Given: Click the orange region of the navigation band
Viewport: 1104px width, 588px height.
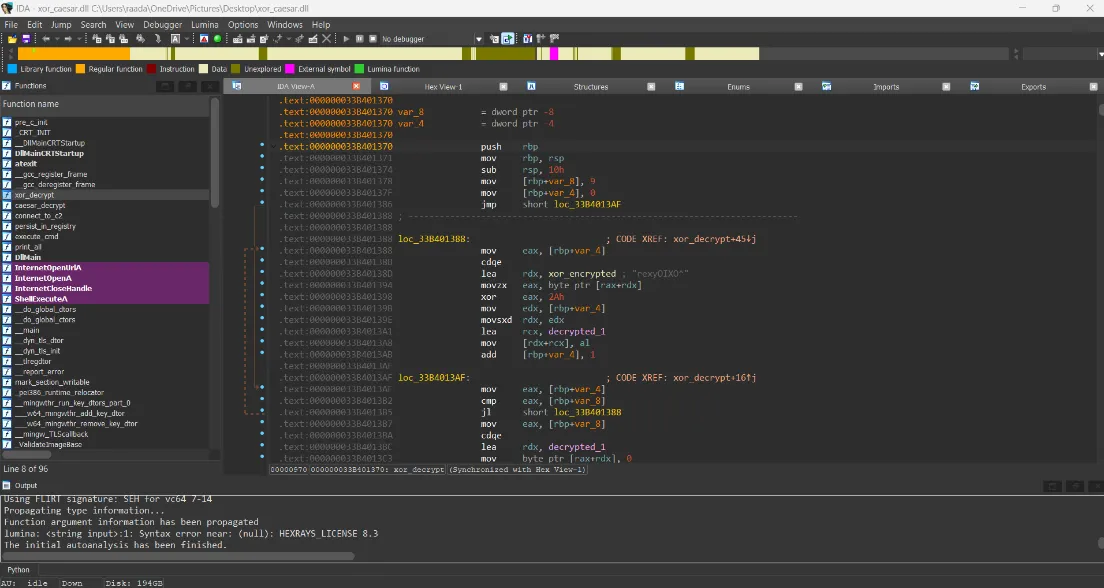Looking at the screenshot, I should click(74, 54).
